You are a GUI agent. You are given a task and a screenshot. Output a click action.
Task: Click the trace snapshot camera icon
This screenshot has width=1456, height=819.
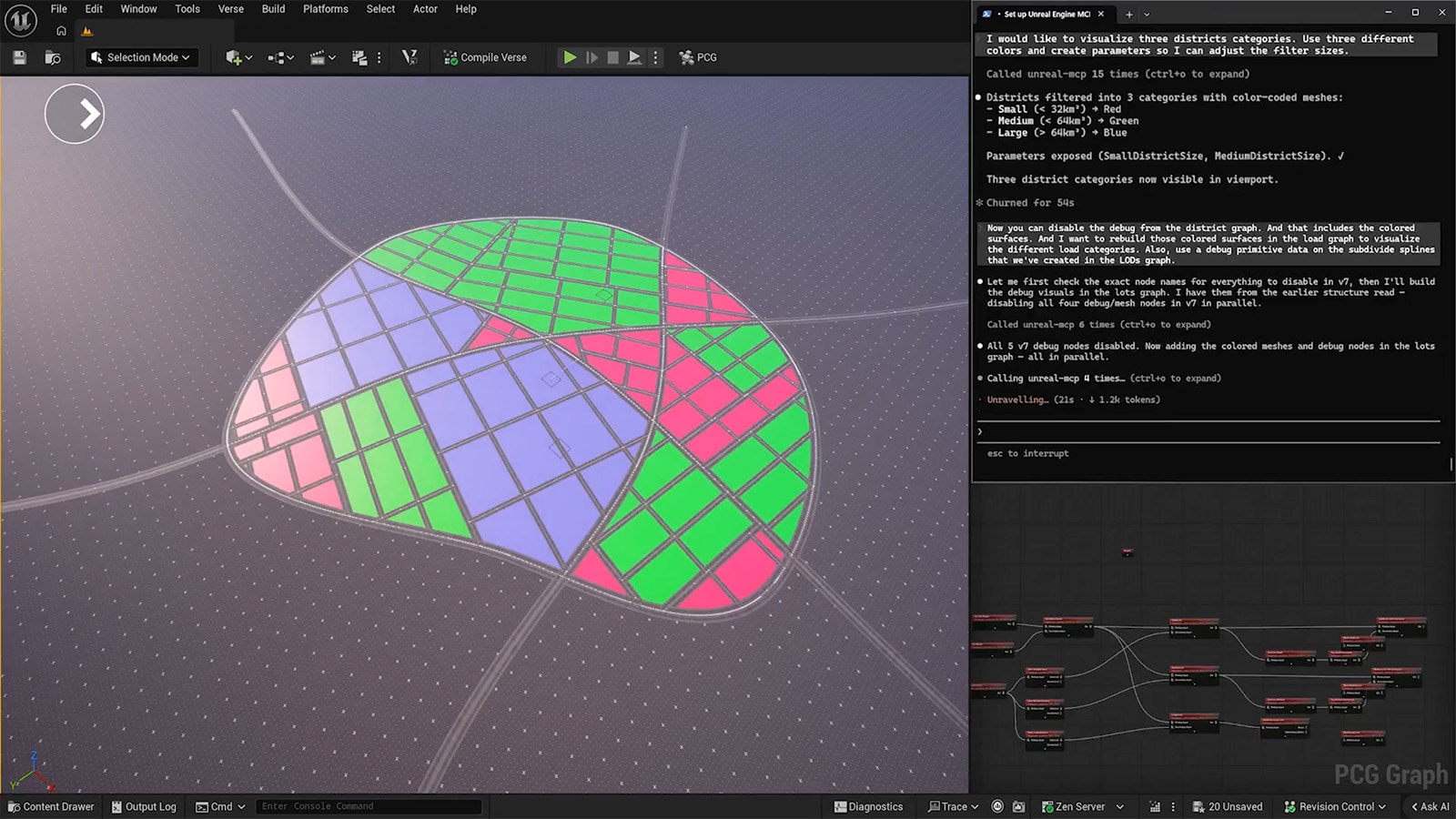point(1018,806)
